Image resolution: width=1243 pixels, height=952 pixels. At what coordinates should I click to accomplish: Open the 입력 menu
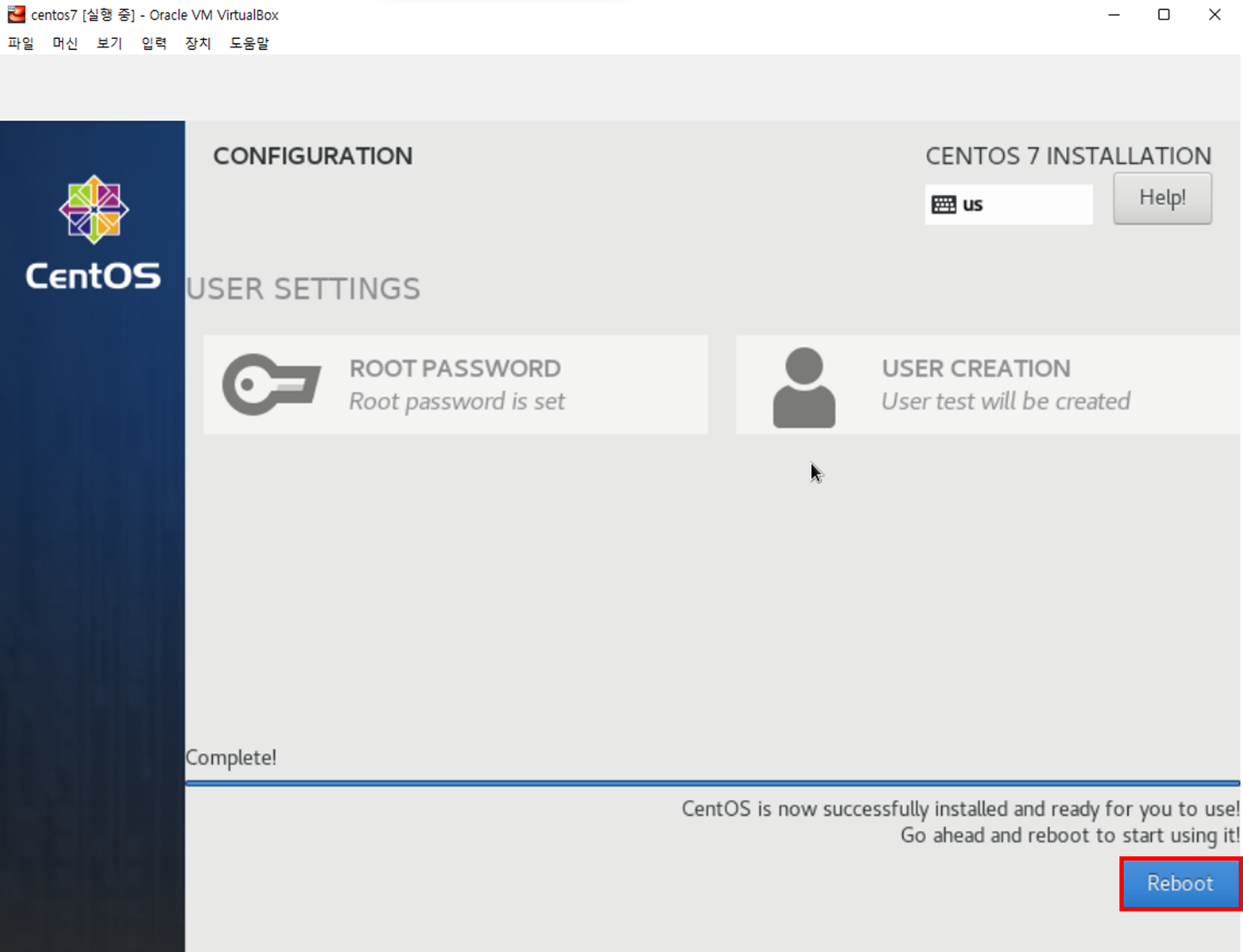click(x=154, y=43)
